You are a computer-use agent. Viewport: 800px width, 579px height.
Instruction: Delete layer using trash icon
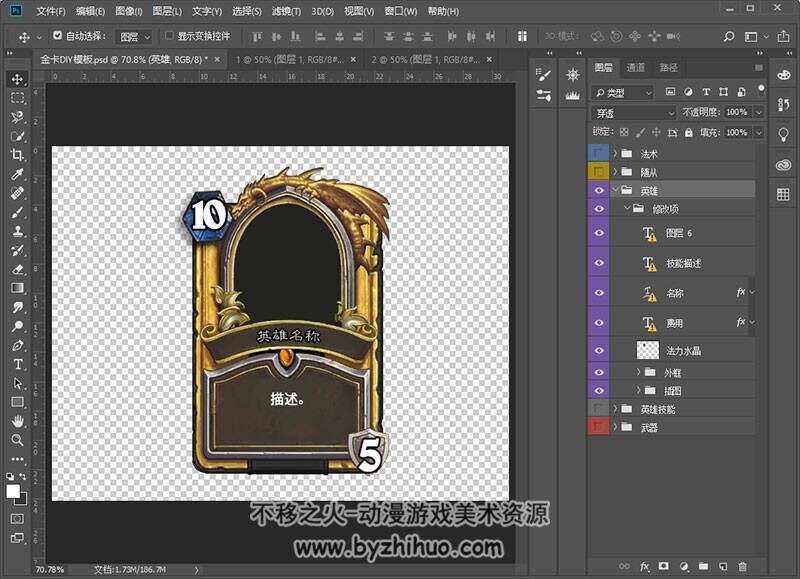(x=743, y=566)
